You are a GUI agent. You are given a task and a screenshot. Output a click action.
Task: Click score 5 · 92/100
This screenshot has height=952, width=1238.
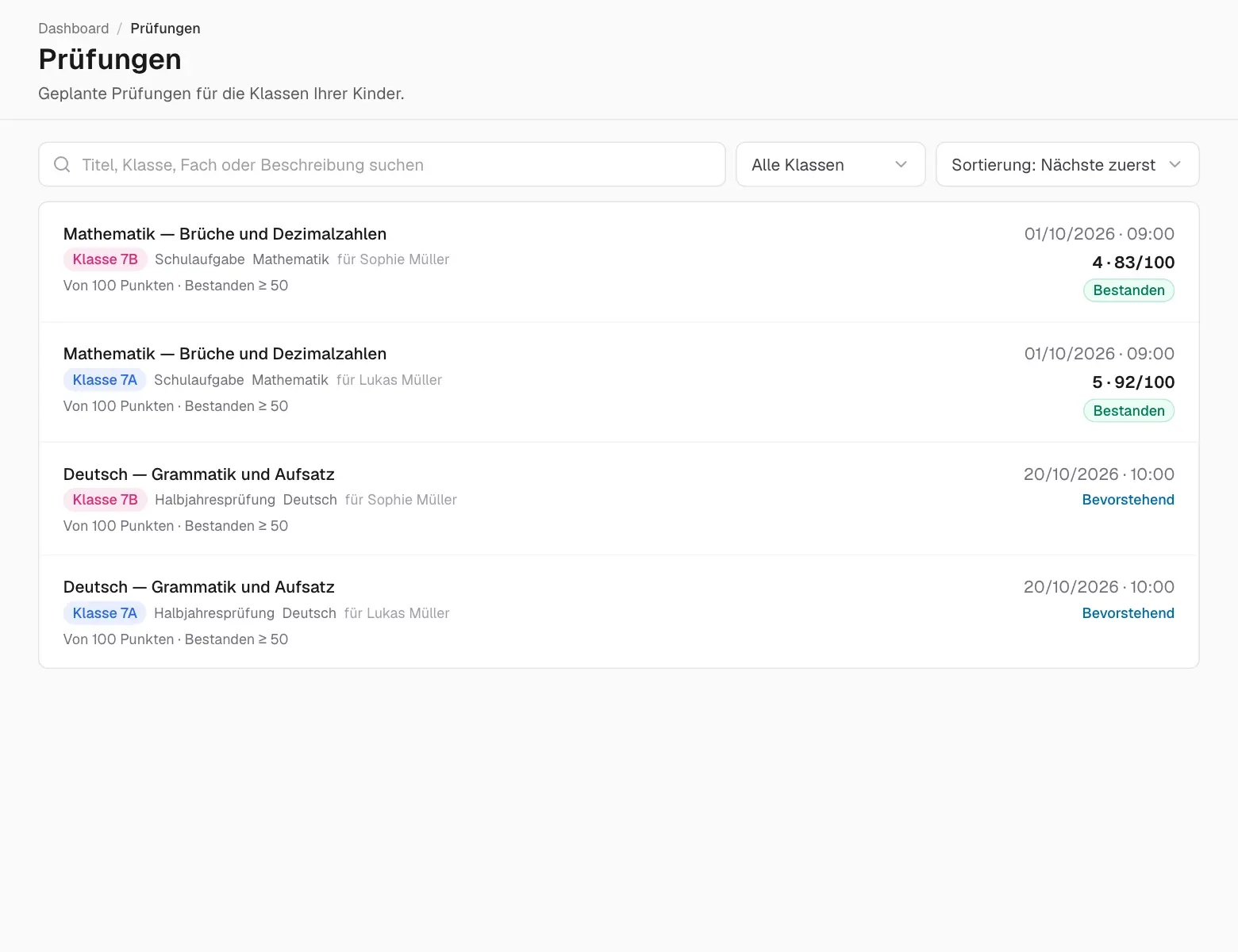(x=1133, y=382)
